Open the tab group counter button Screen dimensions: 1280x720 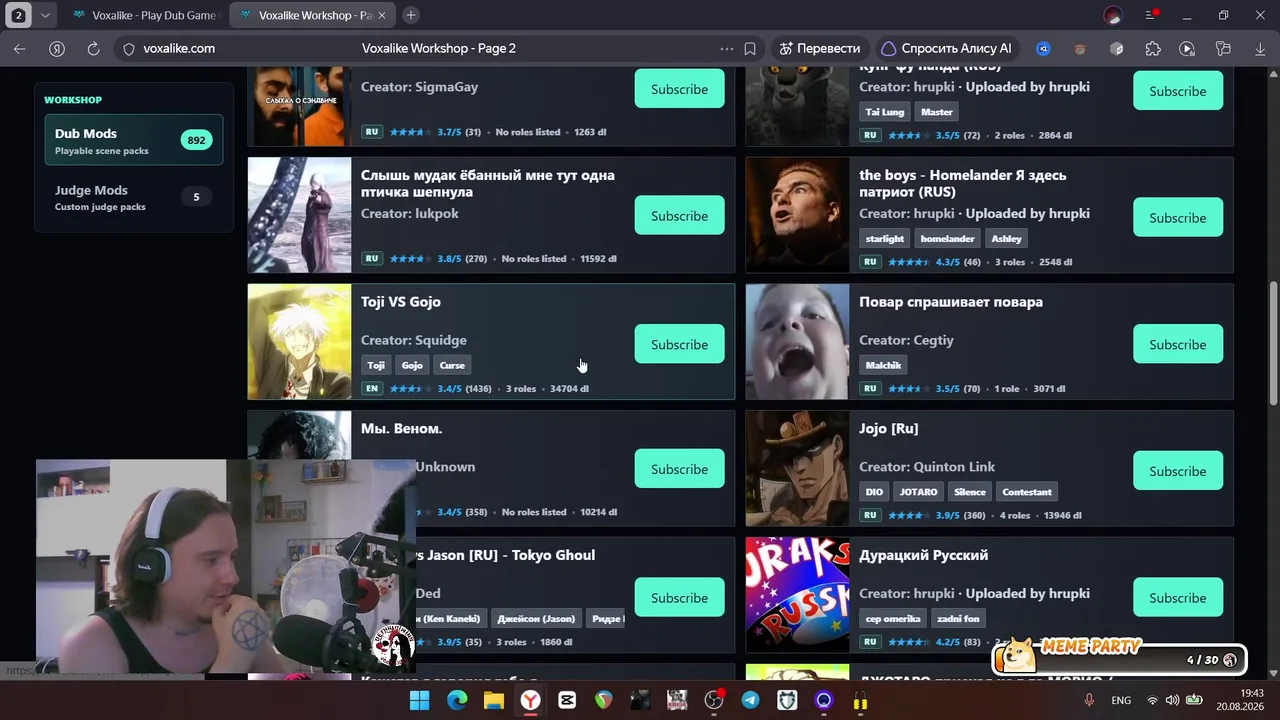[18, 15]
